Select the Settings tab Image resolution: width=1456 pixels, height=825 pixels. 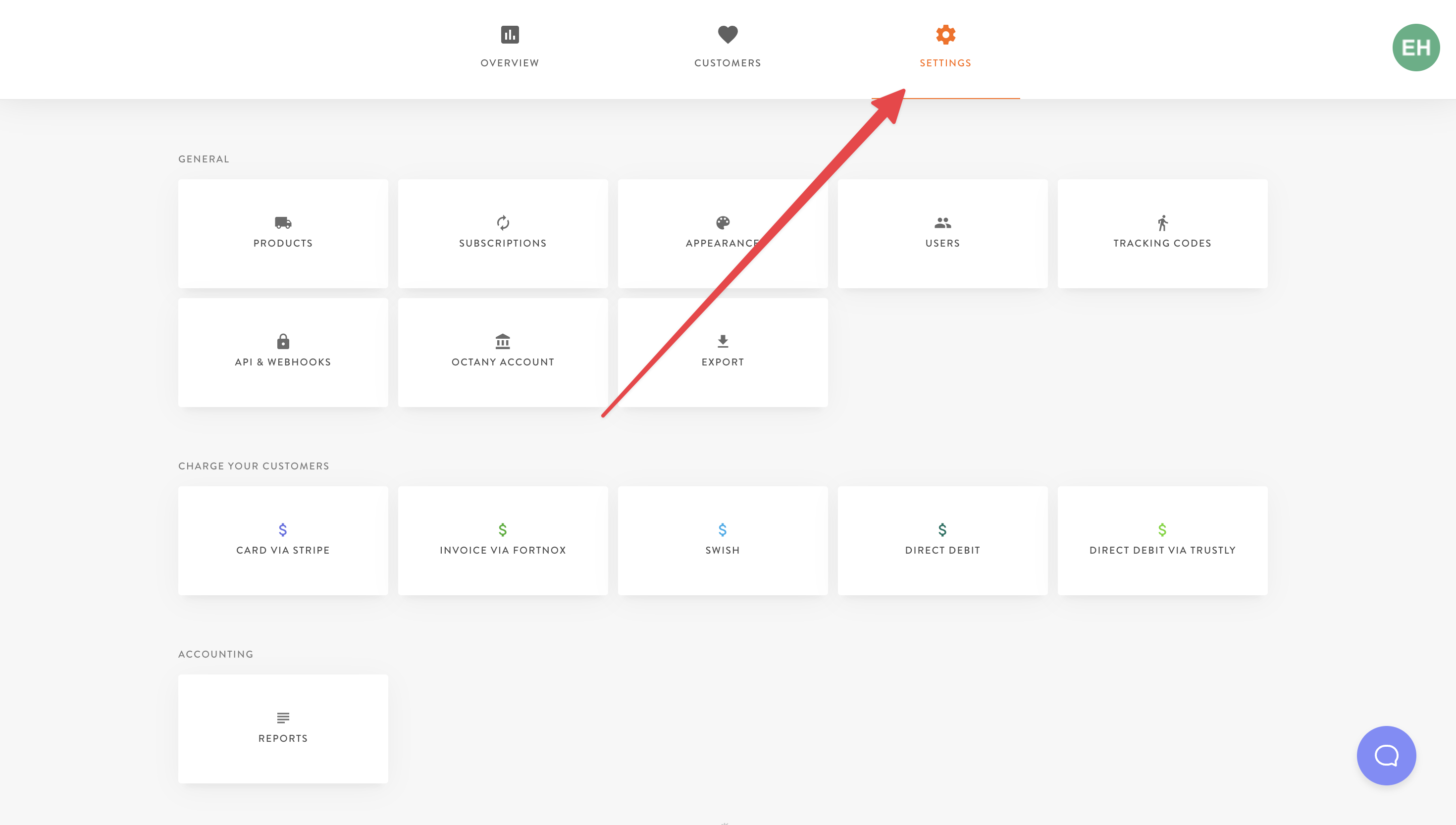[945, 48]
